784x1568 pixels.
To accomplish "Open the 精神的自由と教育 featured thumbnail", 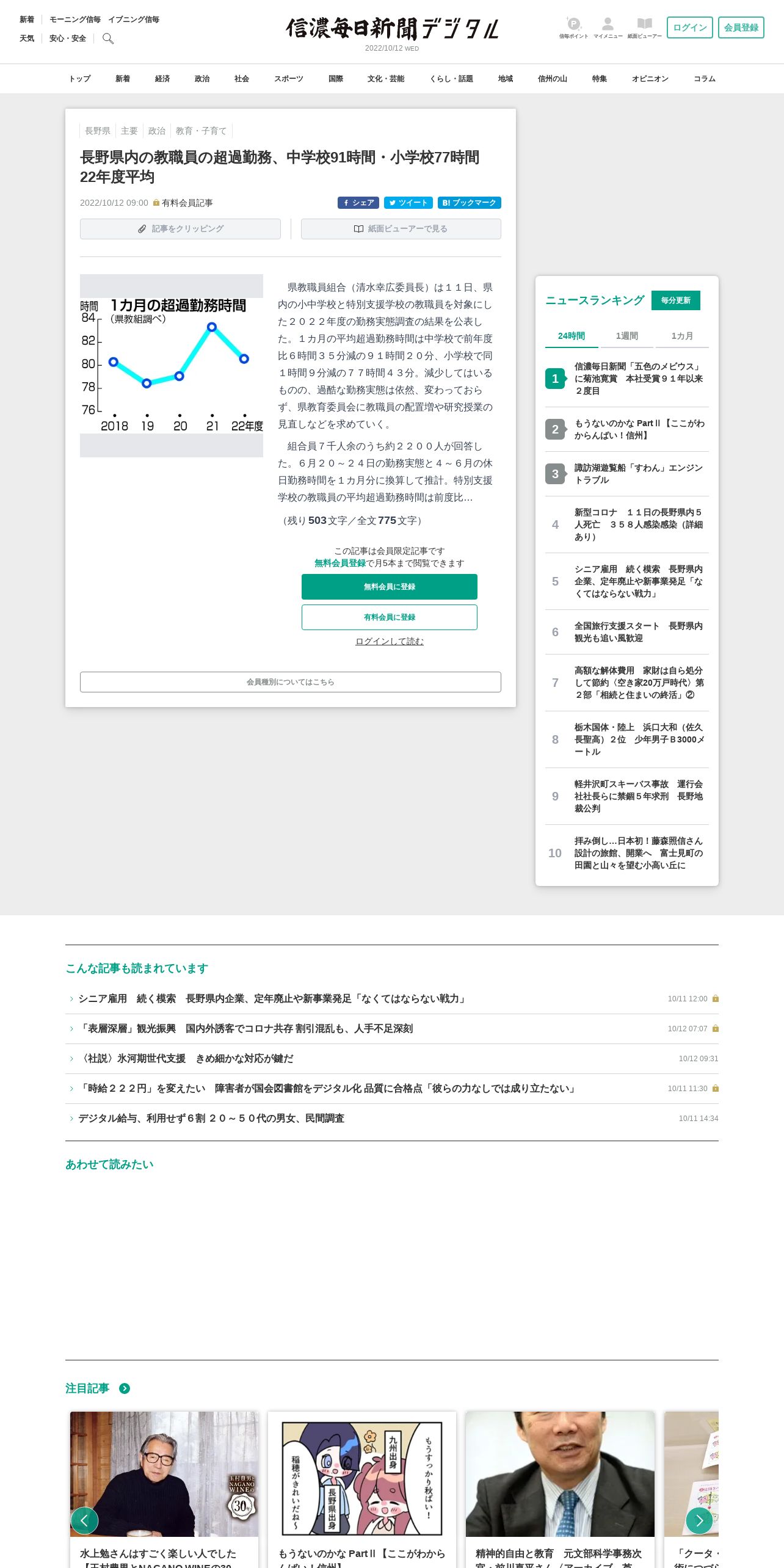I will coord(560,1474).
